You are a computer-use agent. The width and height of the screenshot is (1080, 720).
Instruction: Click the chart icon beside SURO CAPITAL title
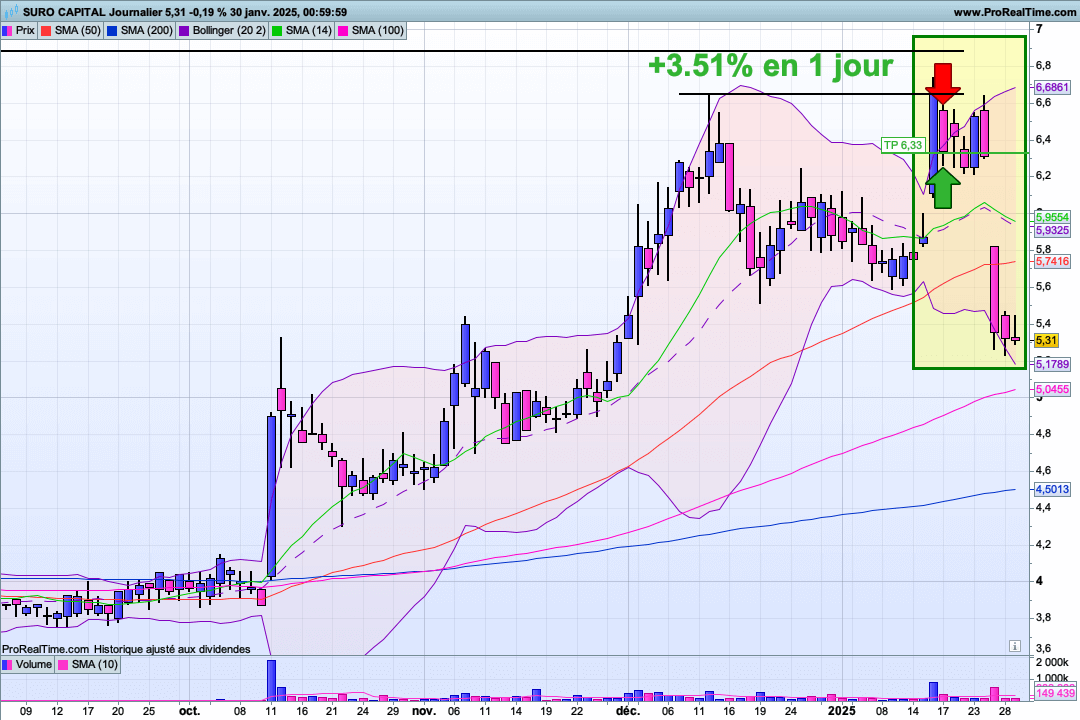point(12,12)
